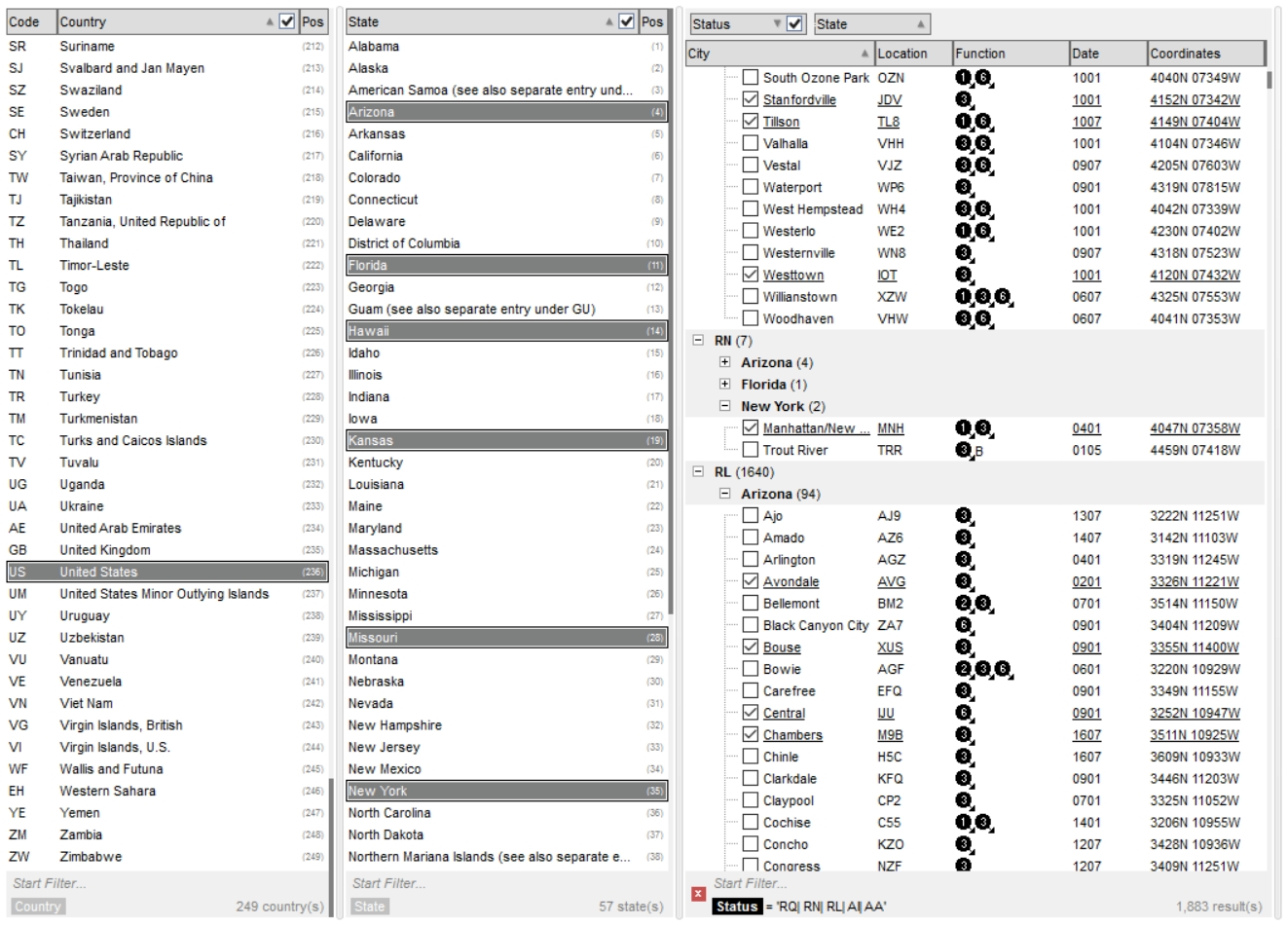
Task: Click function 3 icon in Ajo row
Action: click(x=963, y=516)
